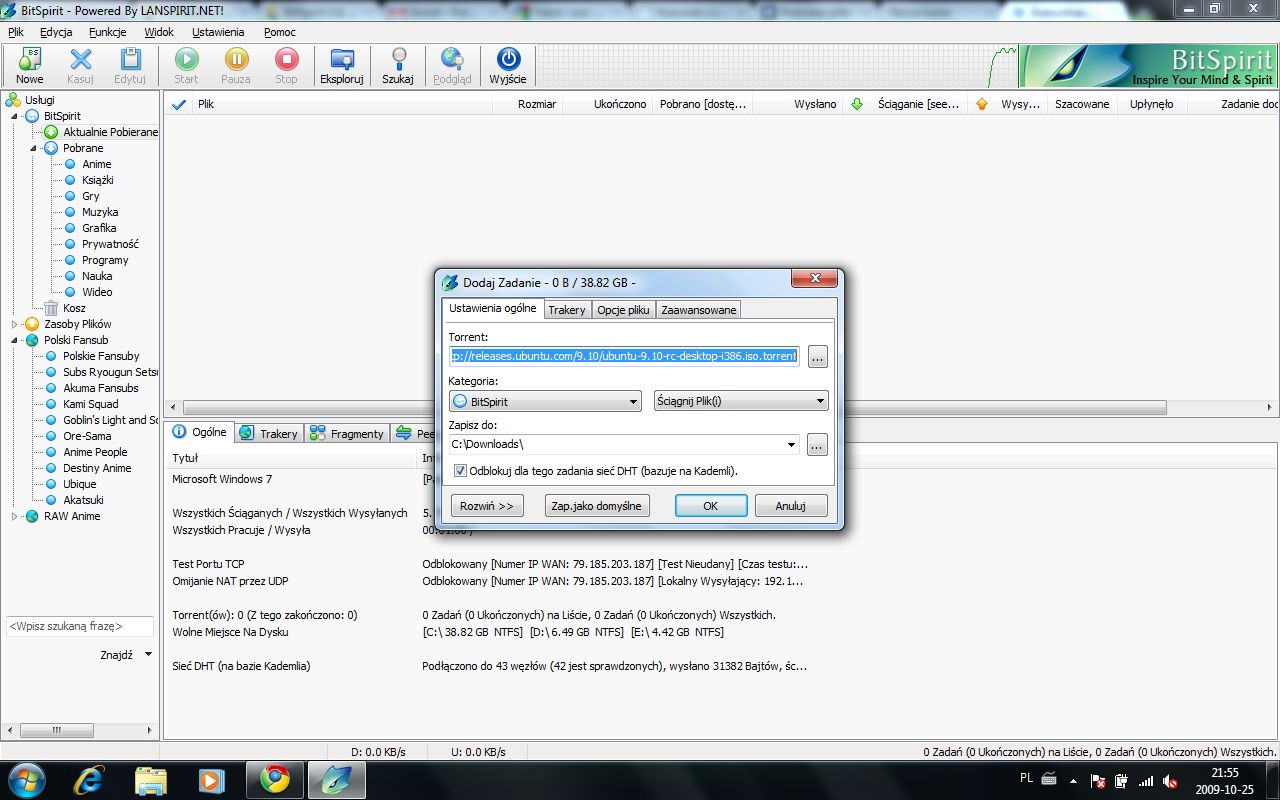This screenshot has height=800, width=1280.
Task: Click the orange upload arrow column icon
Action: pyautogui.click(x=981, y=104)
